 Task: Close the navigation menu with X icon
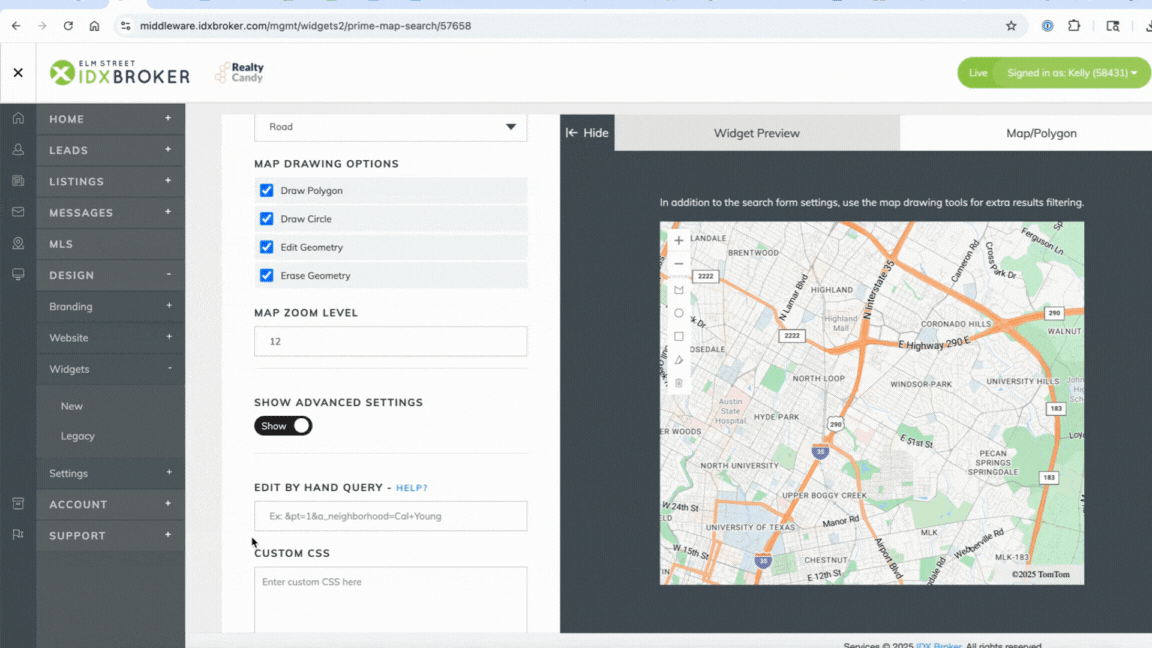coord(18,73)
